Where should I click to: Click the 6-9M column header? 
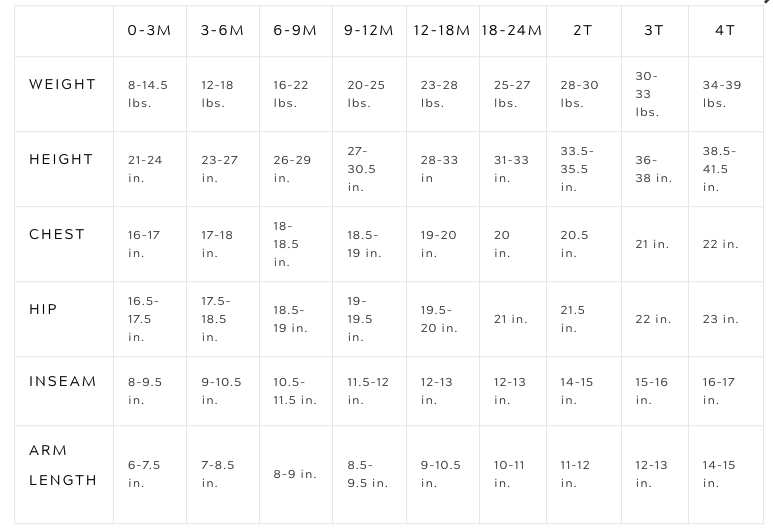click(x=295, y=31)
